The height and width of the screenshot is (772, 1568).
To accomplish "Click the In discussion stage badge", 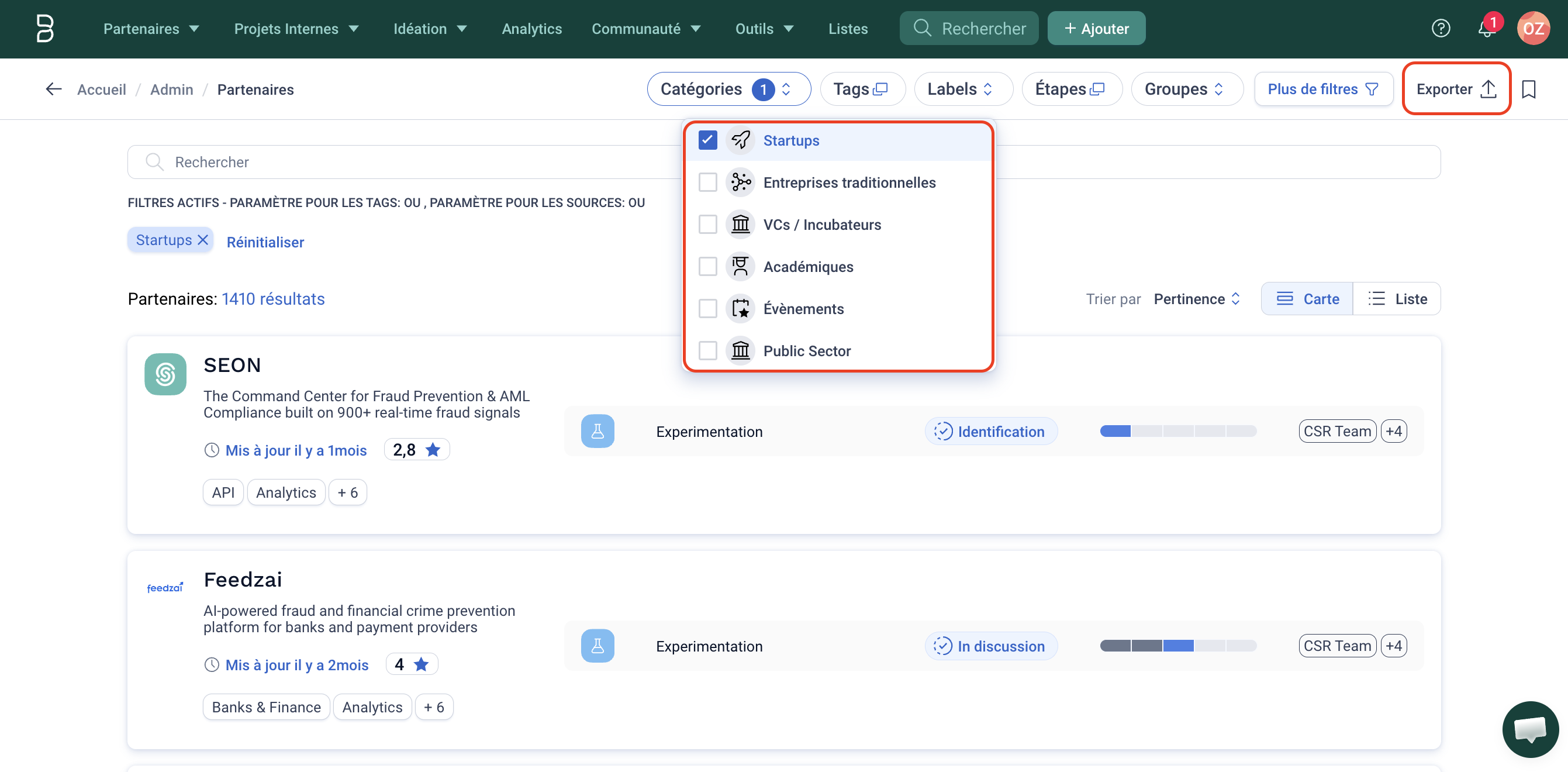I will (x=990, y=645).
